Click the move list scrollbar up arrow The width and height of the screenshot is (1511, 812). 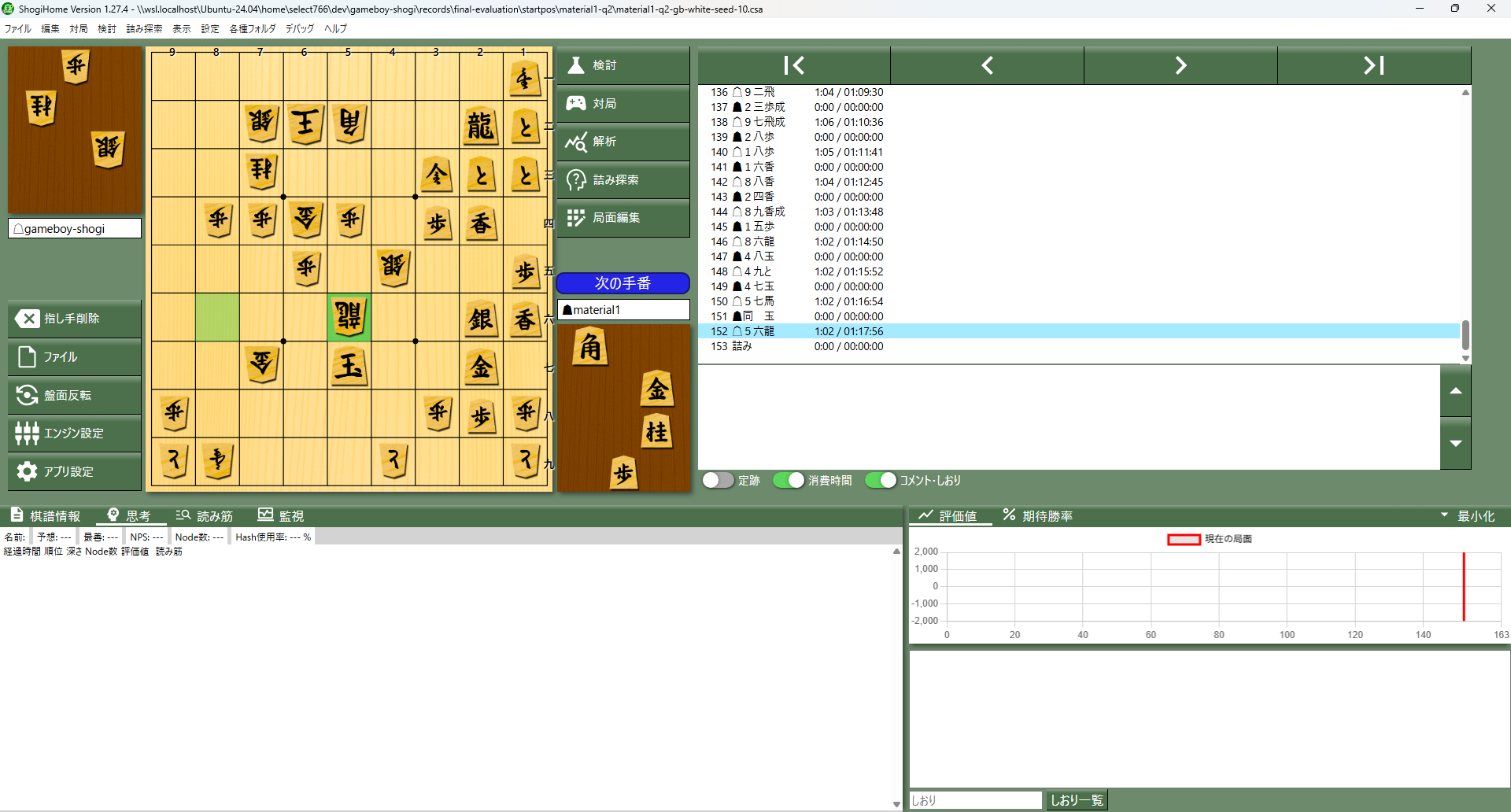click(1465, 93)
